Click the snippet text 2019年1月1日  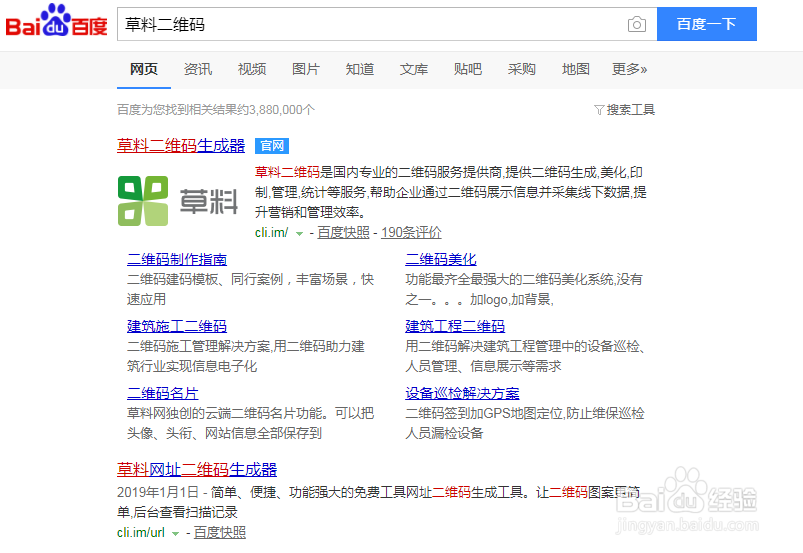point(158,493)
